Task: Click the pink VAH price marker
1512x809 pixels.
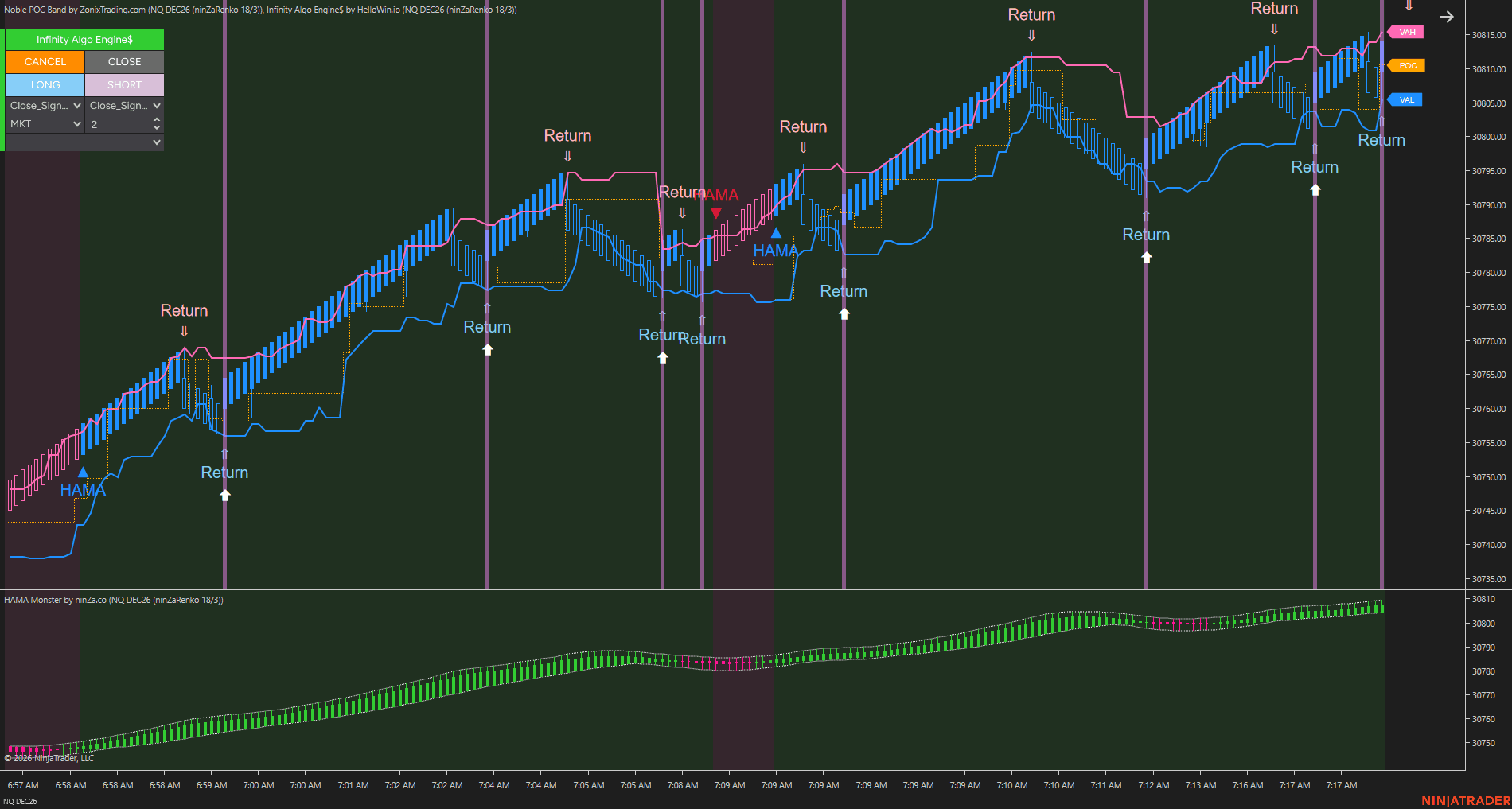Action: point(1406,33)
